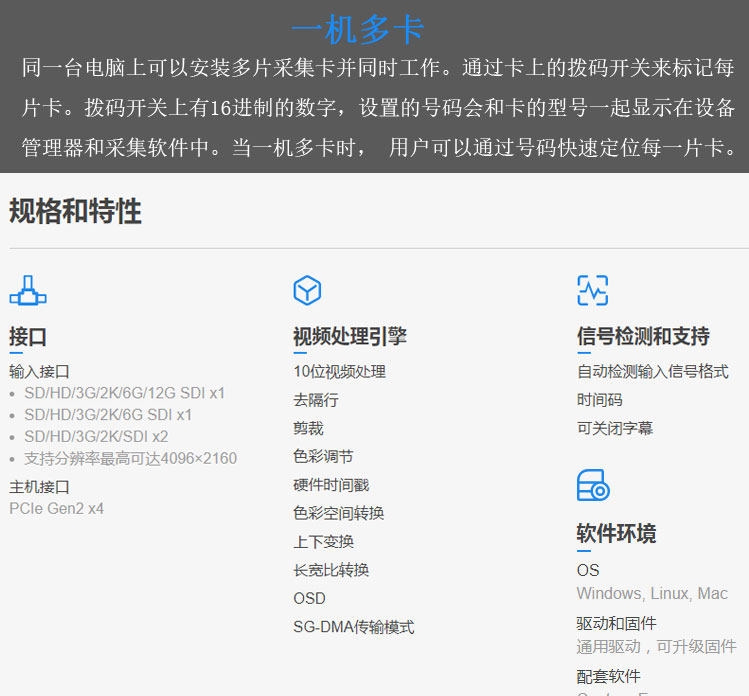Image resolution: width=749 pixels, height=696 pixels.
Task: Click the Windows, Linux, Mac OS text
Action: click(652, 593)
